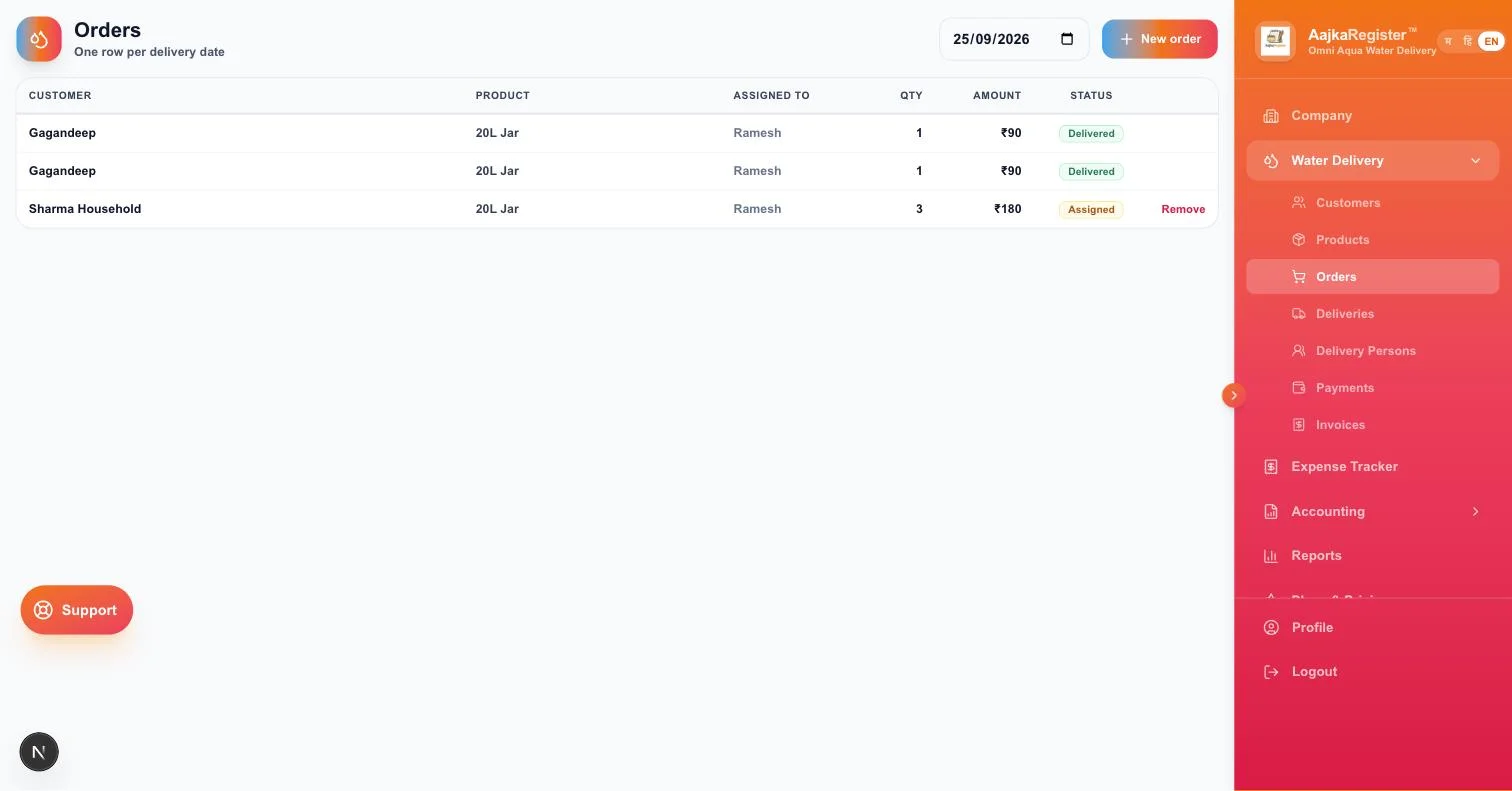Click the CUSTOMER column header

click(x=60, y=96)
